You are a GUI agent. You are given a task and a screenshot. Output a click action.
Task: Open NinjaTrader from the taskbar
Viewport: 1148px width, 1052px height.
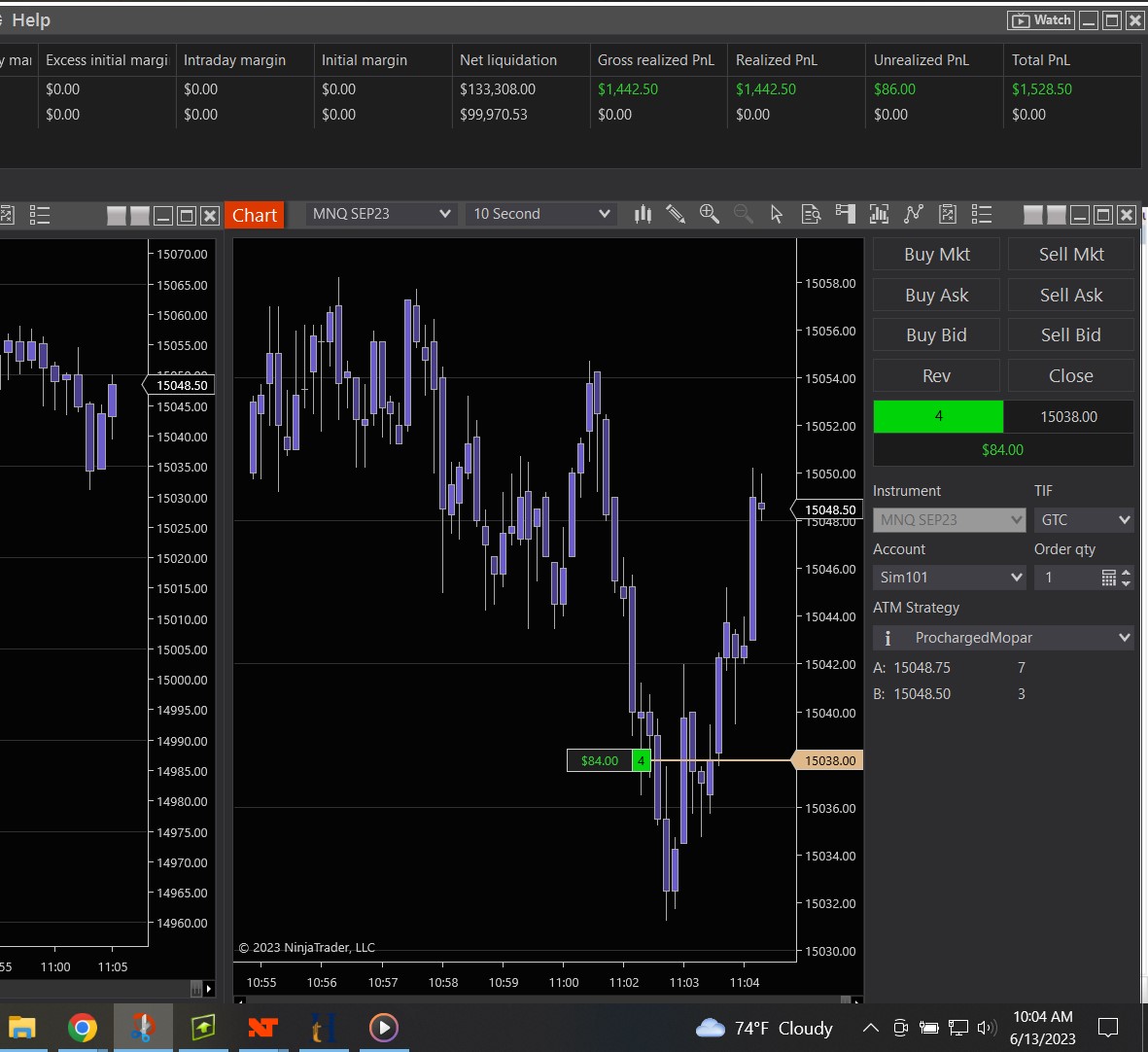coord(262,1028)
